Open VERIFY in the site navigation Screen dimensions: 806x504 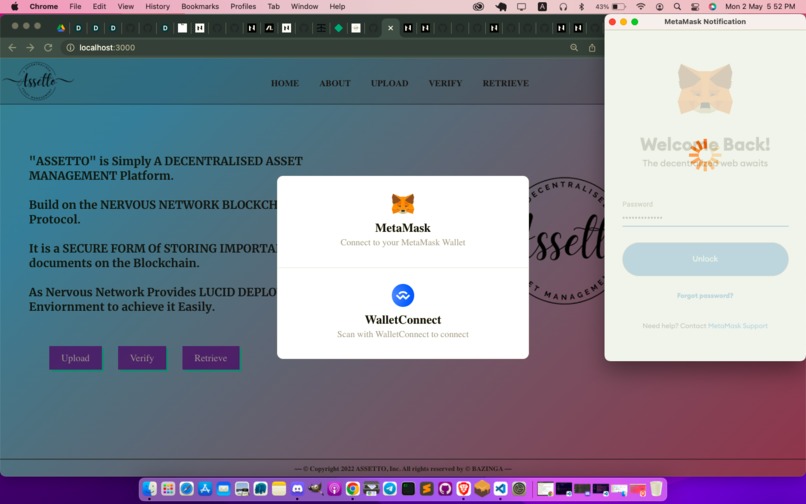click(445, 83)
